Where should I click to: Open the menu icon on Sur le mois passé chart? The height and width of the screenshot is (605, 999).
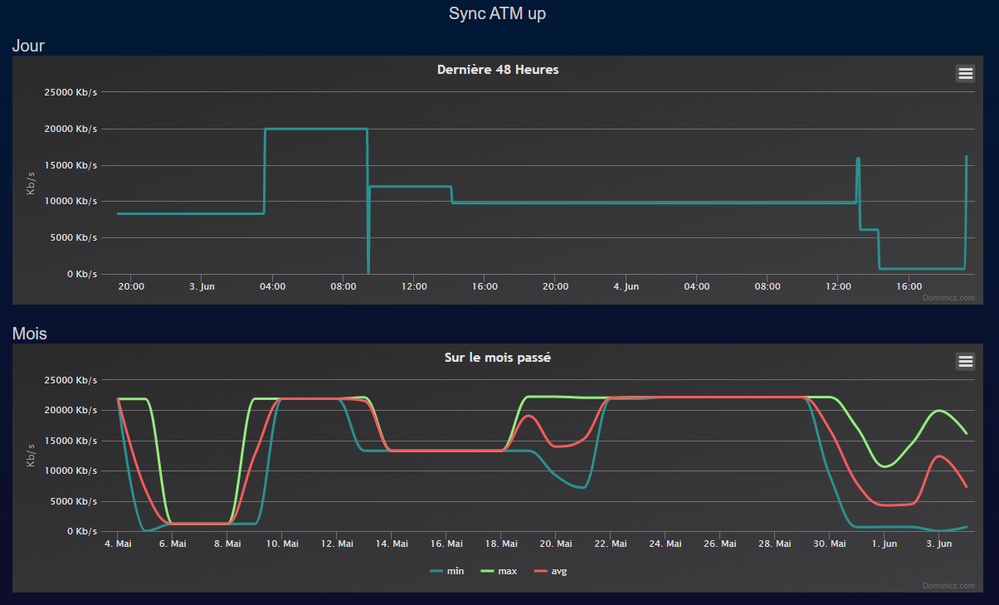click(965, 361)
